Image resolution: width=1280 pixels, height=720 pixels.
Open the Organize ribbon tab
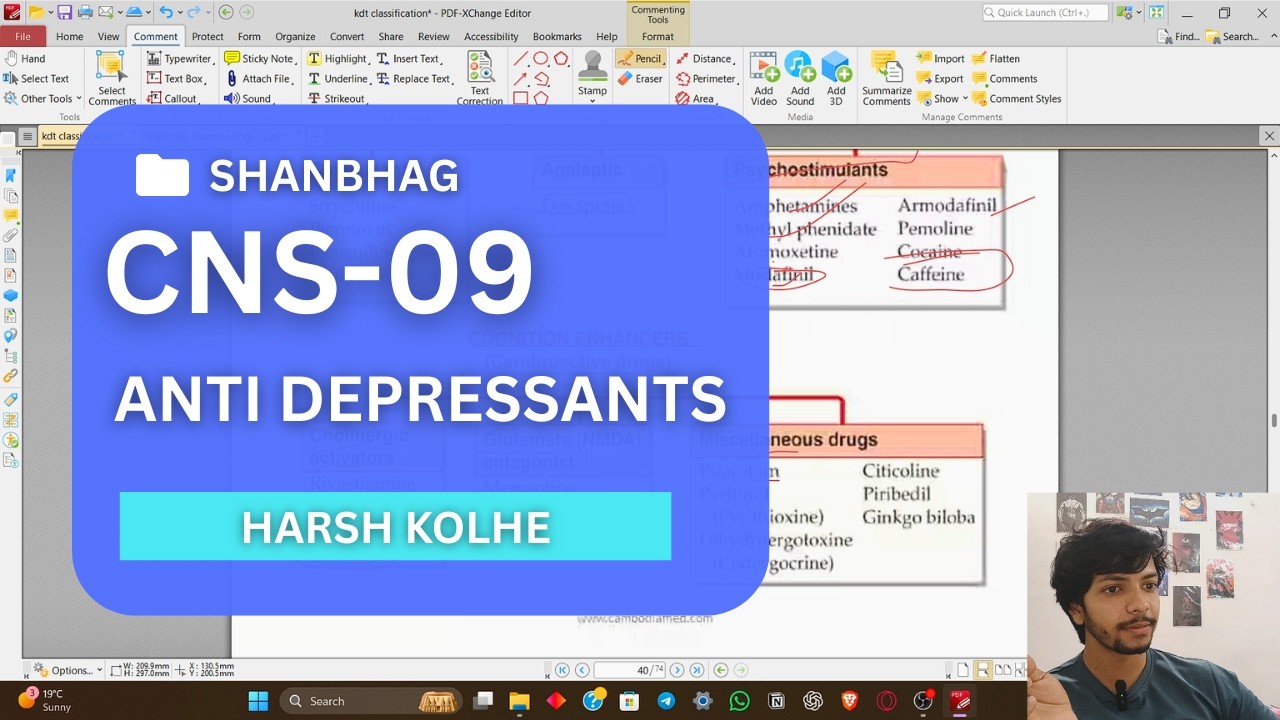295,37
